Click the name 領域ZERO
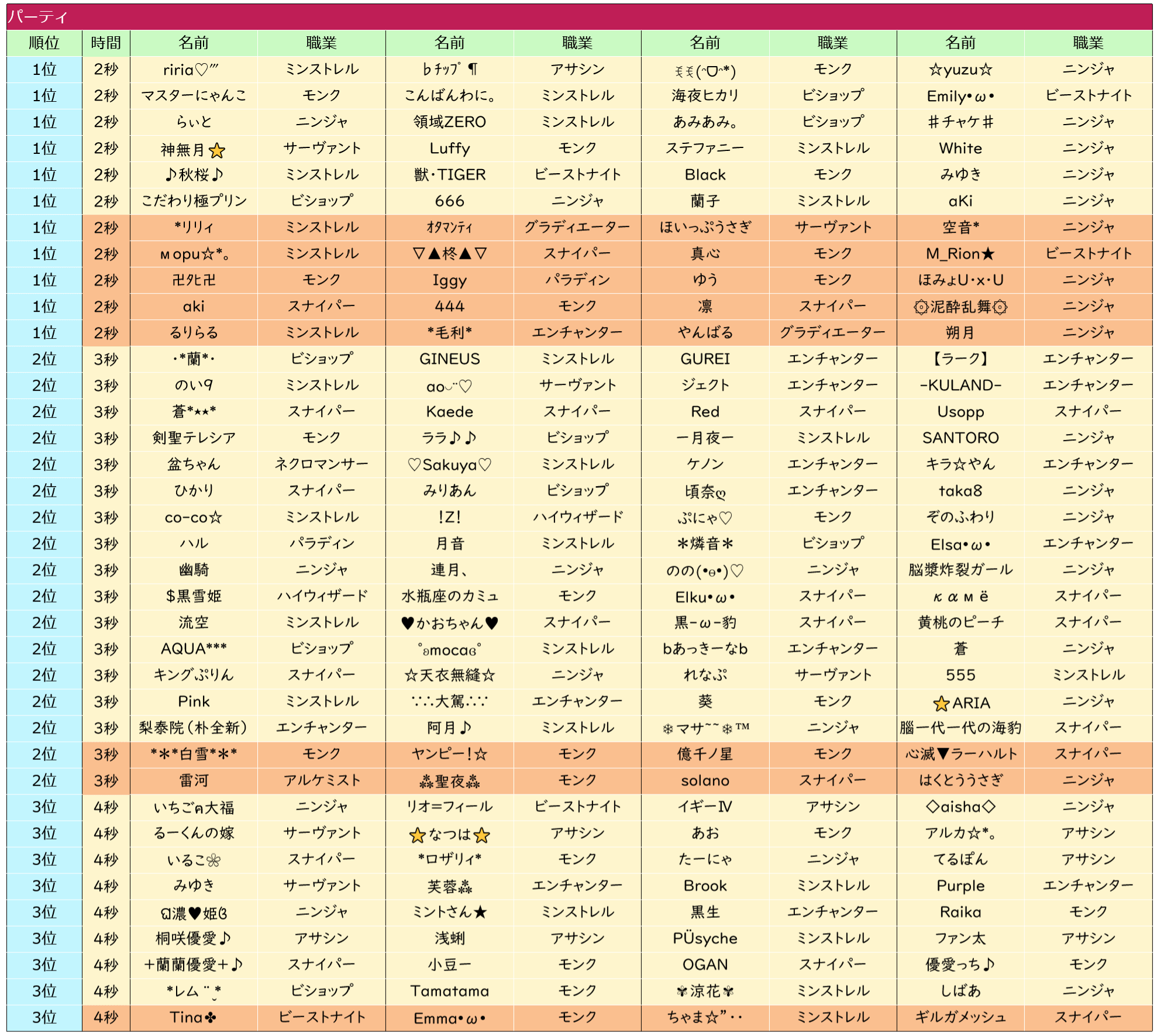The height and width of the screenshot is (1036, 1157). pyautogui.click(x=449, y=122)
